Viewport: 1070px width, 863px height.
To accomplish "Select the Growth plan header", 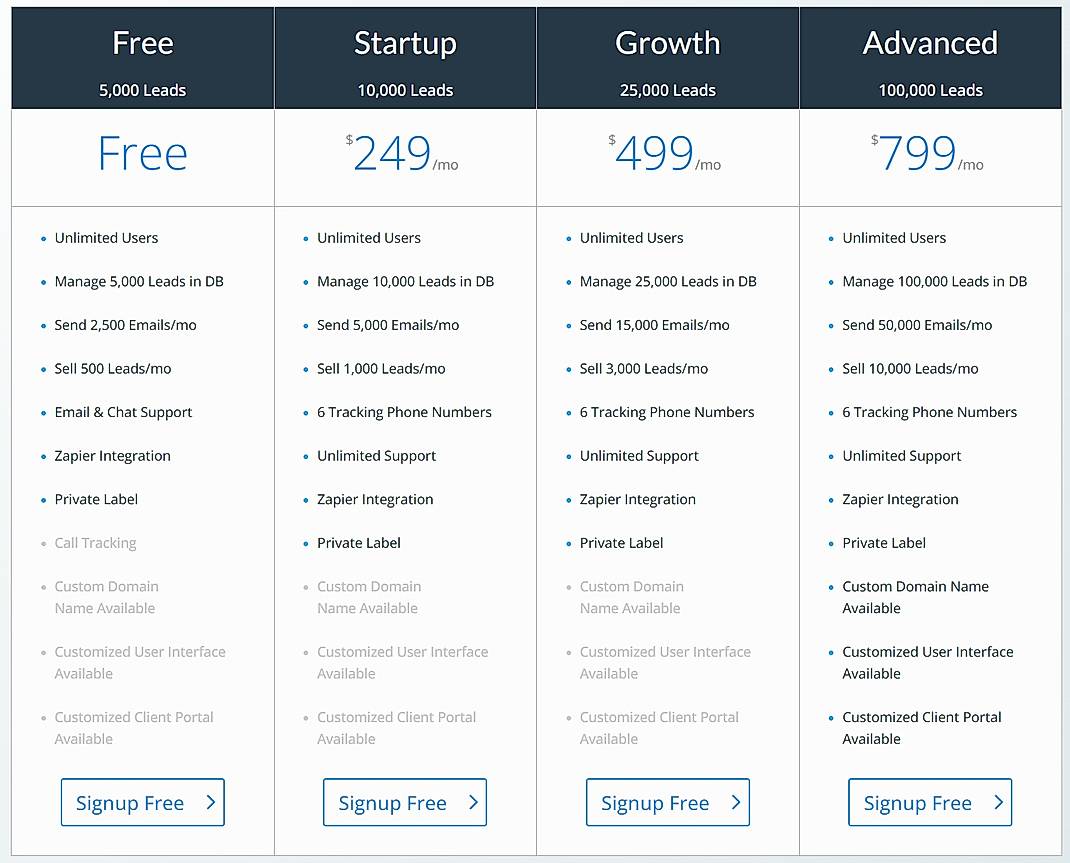I will (667, 43).
